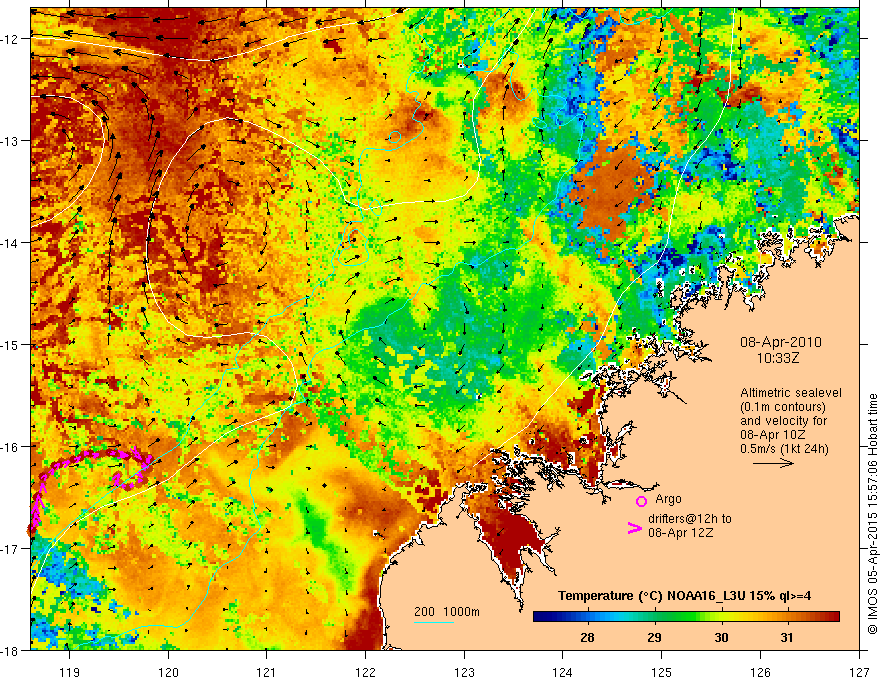Click the Temperature NOAA16_L3U colorbar title
The height and width of the screenshot is (680, 880).
click(684, 596)
